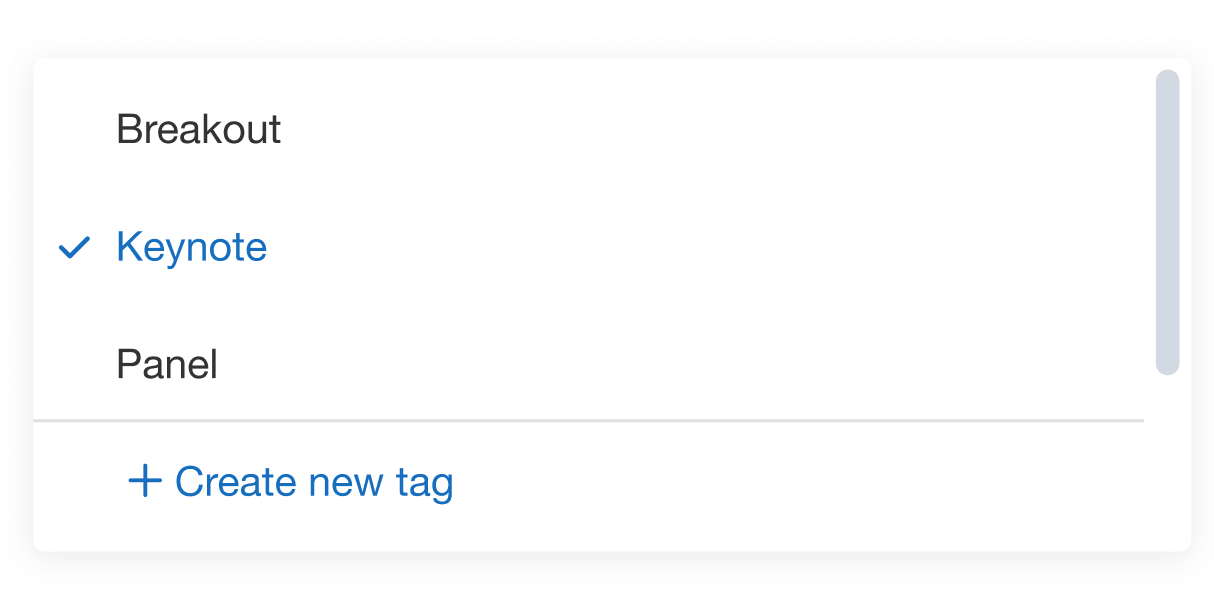This screenshot has height=602, width=1214.
Task: Select the Breakout tag option
Action: [198, 130]
